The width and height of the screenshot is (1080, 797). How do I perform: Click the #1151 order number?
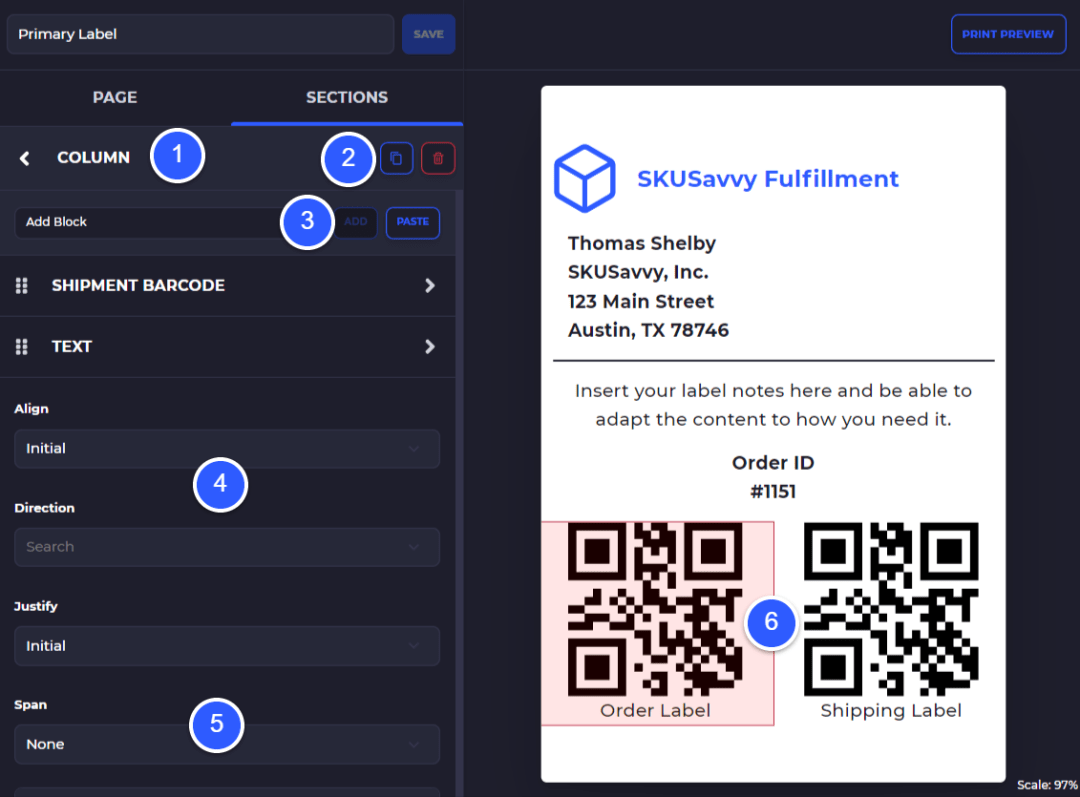click(x=773, y=492)
